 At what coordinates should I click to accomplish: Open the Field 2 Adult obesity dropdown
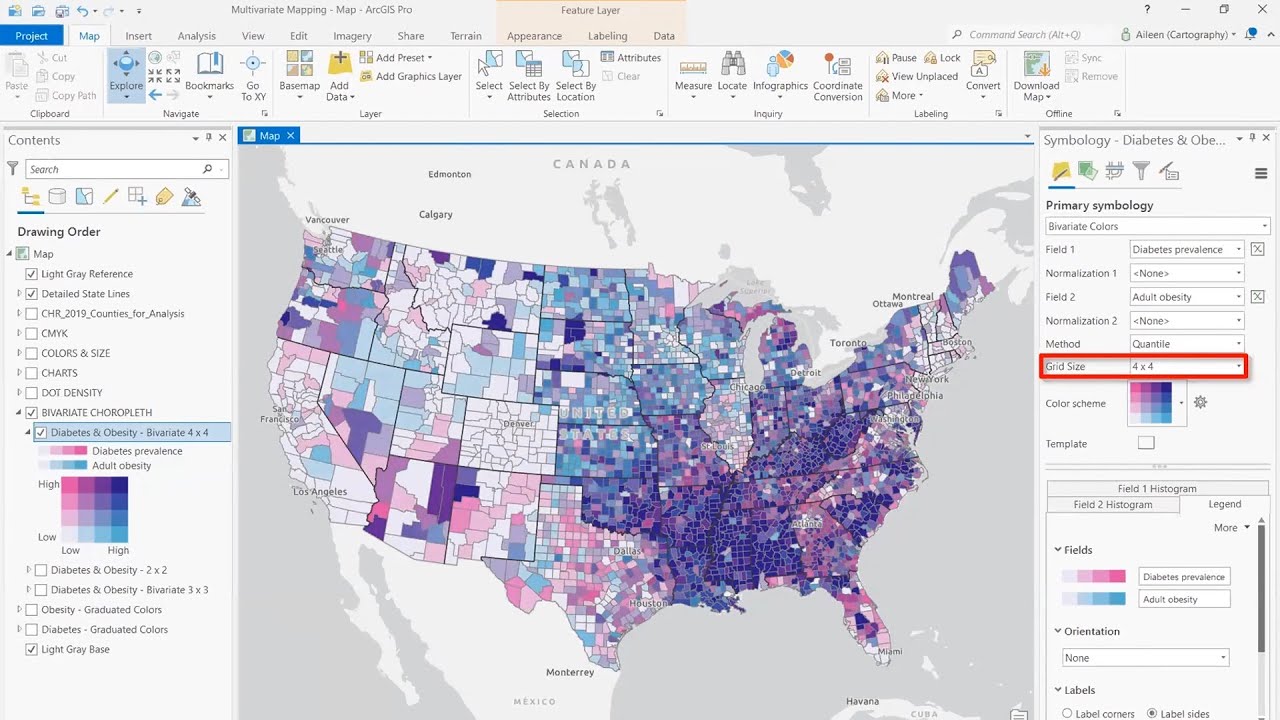coord(1187,297)
